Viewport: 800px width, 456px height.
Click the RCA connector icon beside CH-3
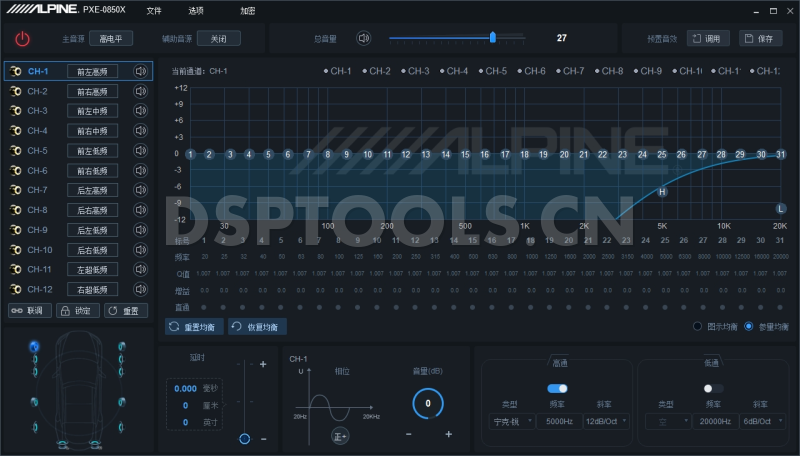(16, 111)
